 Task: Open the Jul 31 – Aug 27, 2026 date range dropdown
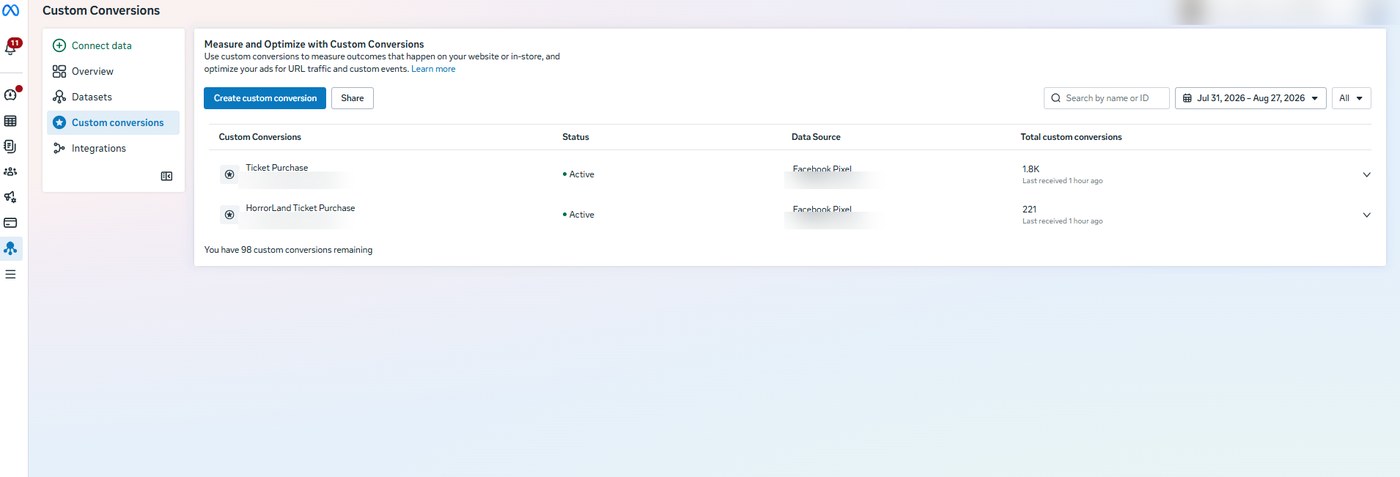(x=1251, y=98)
